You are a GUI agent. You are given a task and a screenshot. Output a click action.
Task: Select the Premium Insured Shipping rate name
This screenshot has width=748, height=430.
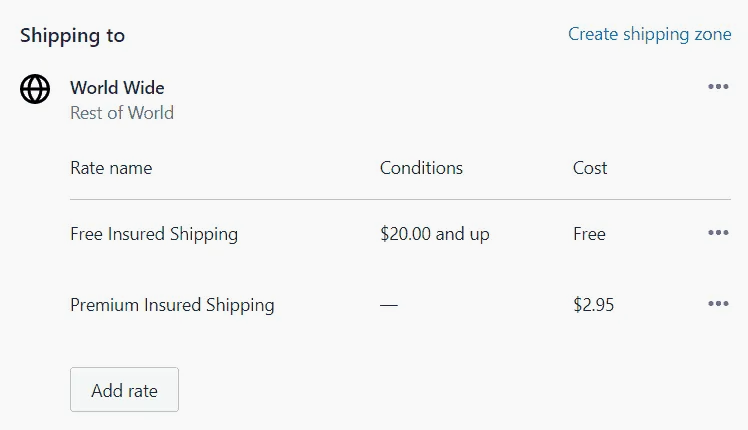point(172,305)
